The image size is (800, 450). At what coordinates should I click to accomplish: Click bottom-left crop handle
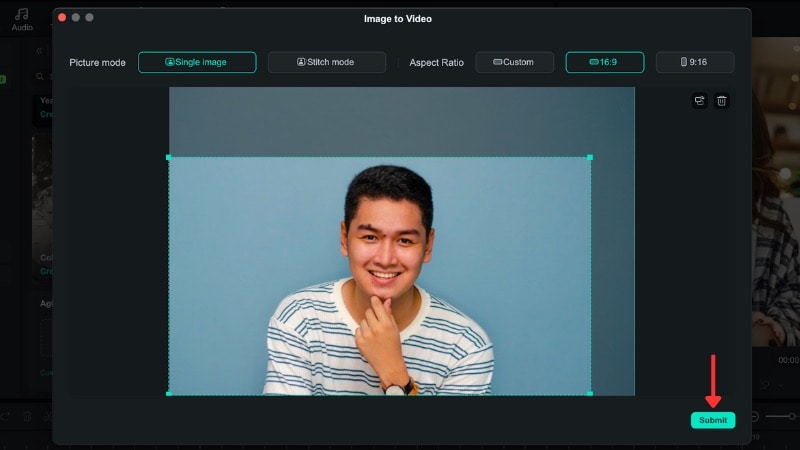click(x=169, y=393)
